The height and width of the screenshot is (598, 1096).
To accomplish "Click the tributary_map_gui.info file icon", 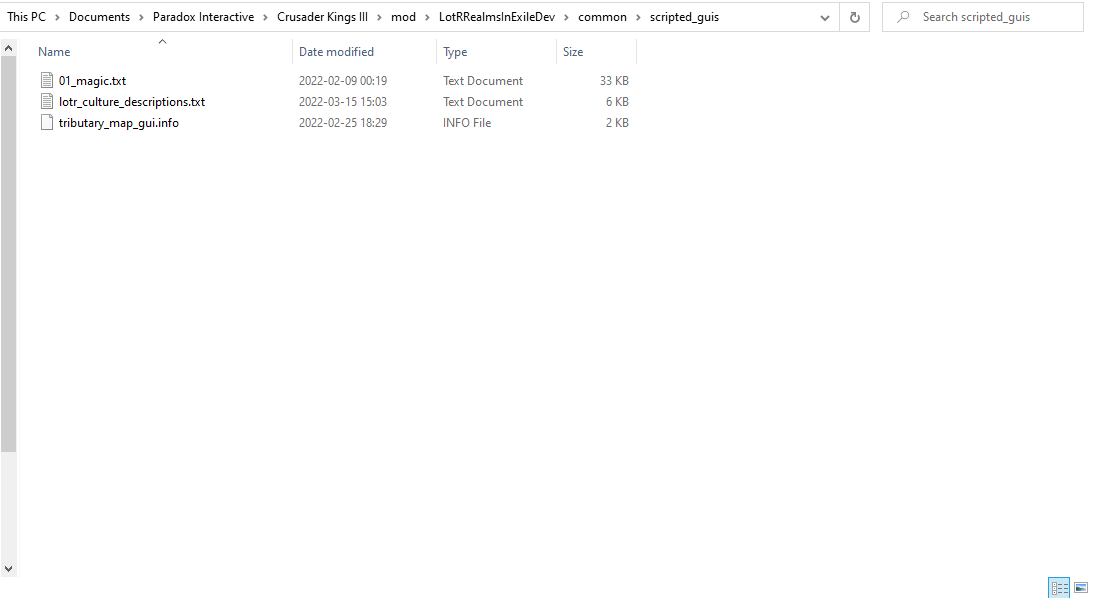I will tap(47, 122).
